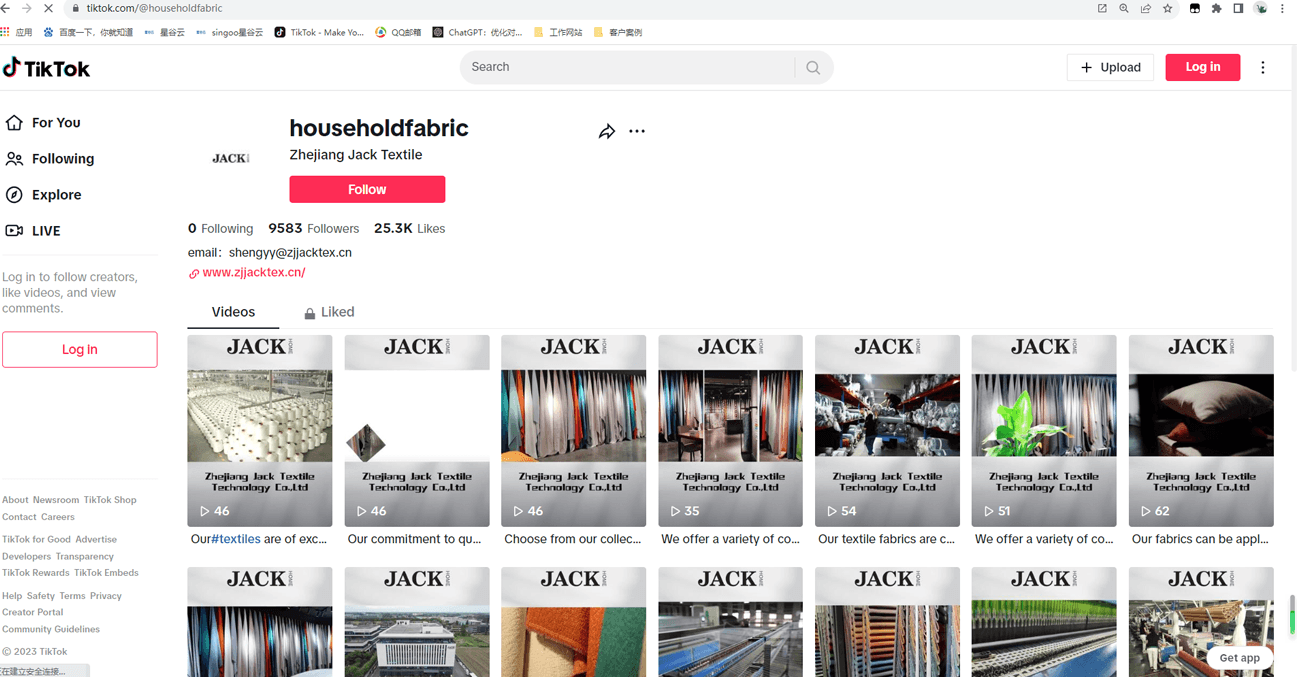The image size is (1297, 677).
Task: Open the pillow video with 62 views
Action: click(x=1200, y=430)
